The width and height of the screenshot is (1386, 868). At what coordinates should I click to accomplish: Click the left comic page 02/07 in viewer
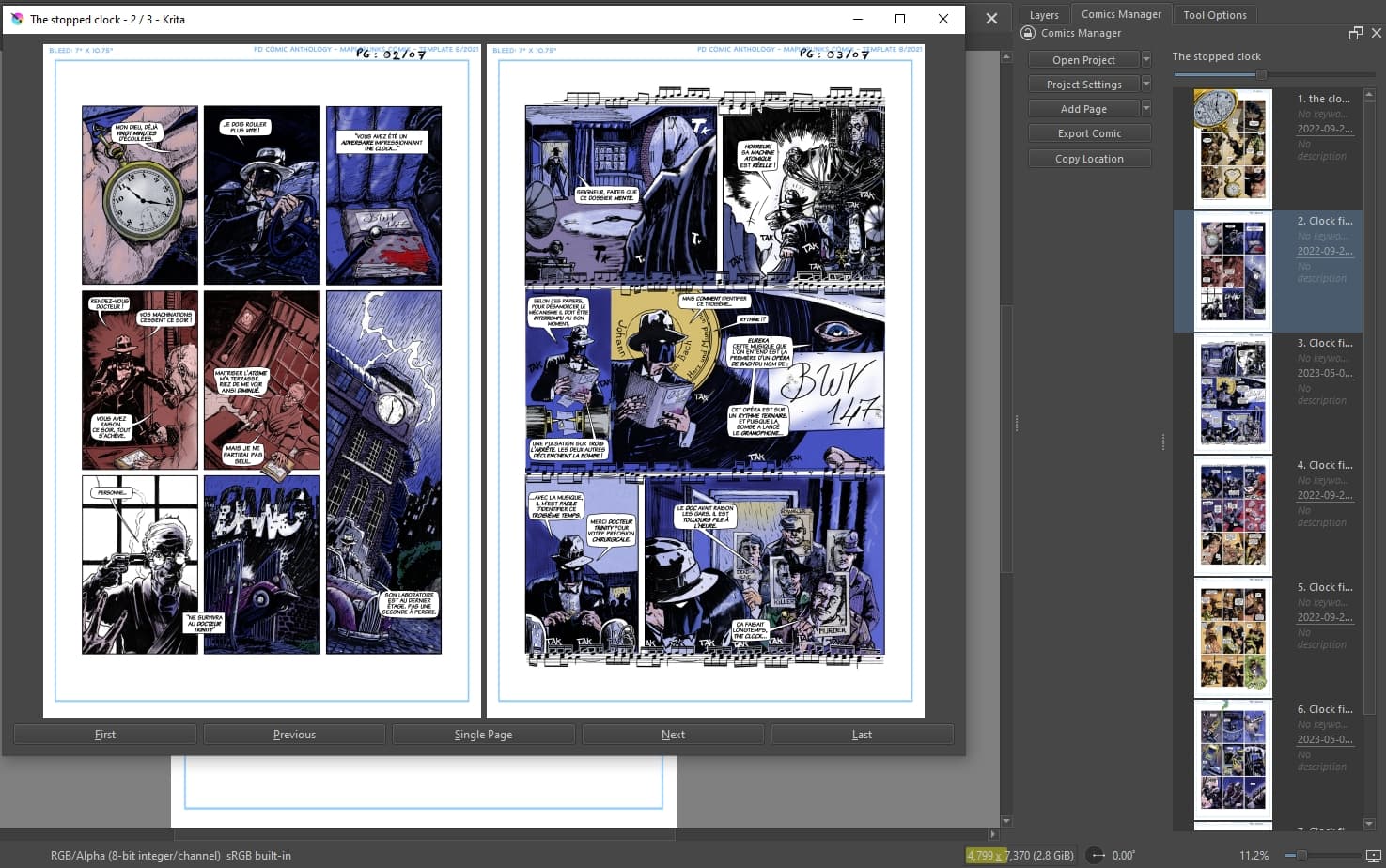[262, 380]
